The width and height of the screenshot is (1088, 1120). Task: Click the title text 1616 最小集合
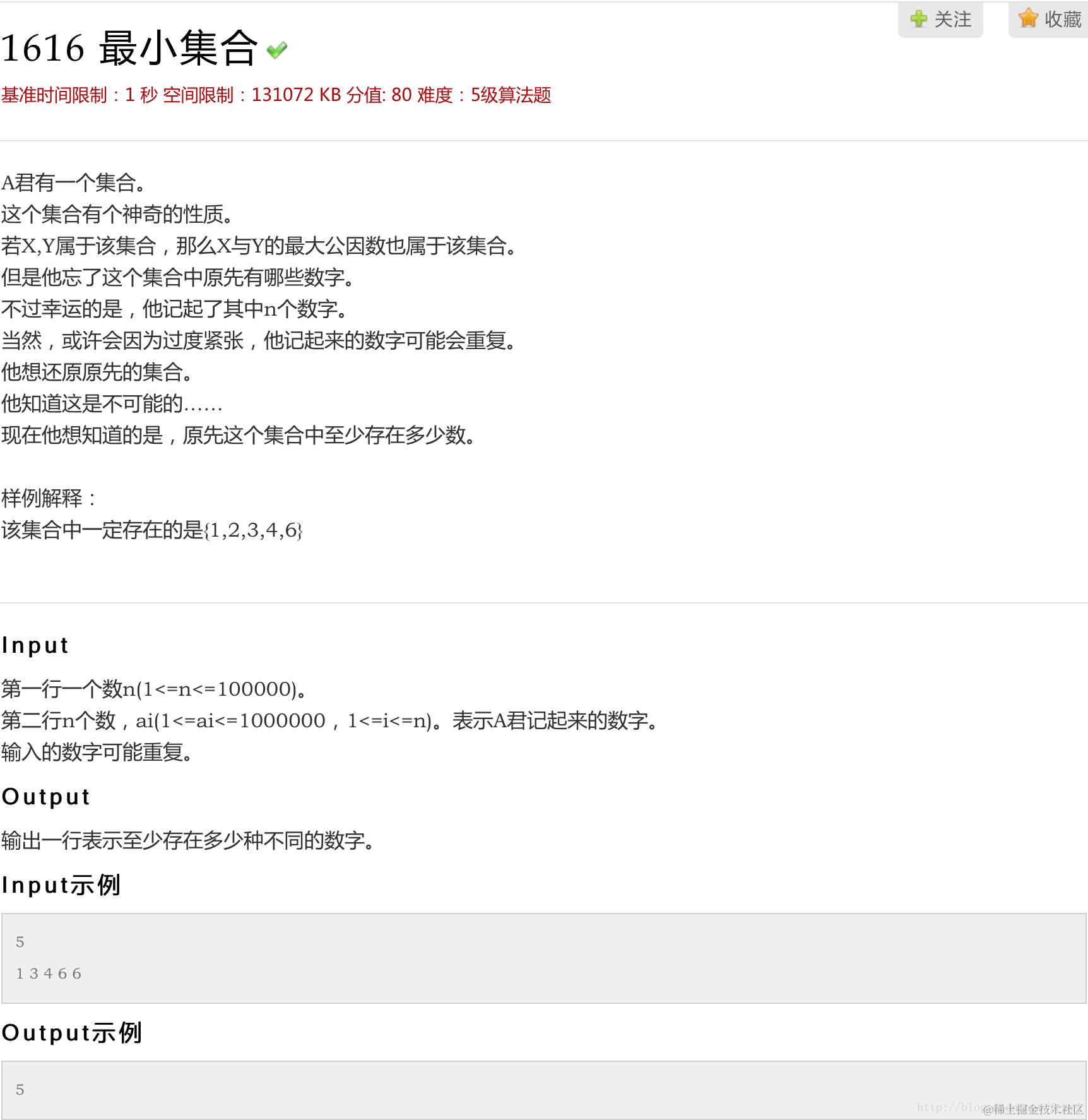129,48
